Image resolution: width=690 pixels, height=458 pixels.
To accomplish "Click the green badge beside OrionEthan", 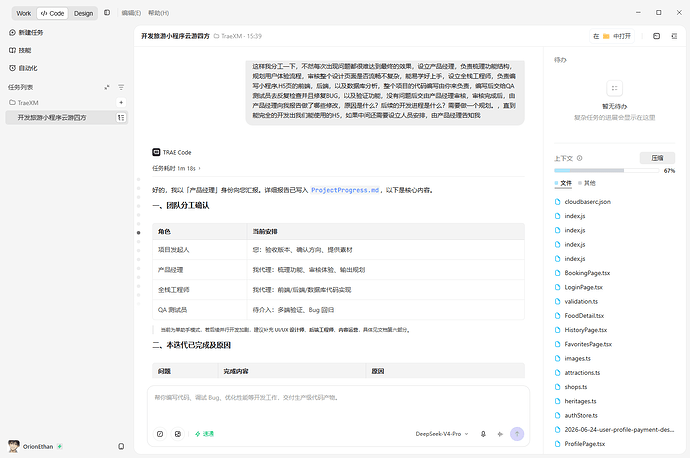I will point(59,447).
